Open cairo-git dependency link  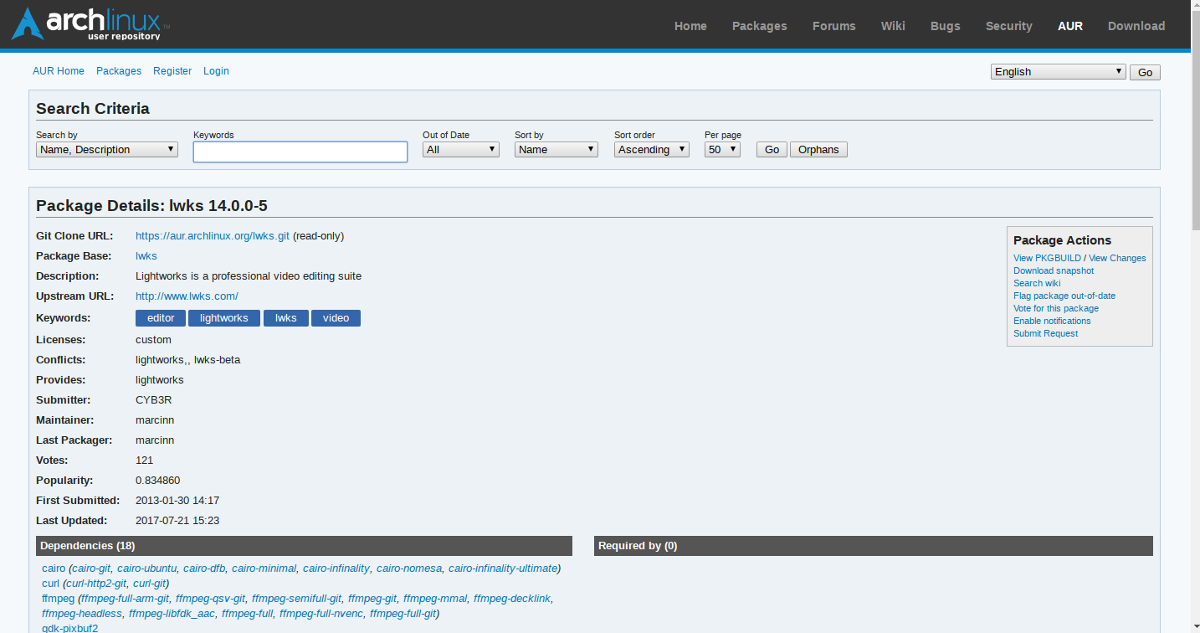point(92,568)
